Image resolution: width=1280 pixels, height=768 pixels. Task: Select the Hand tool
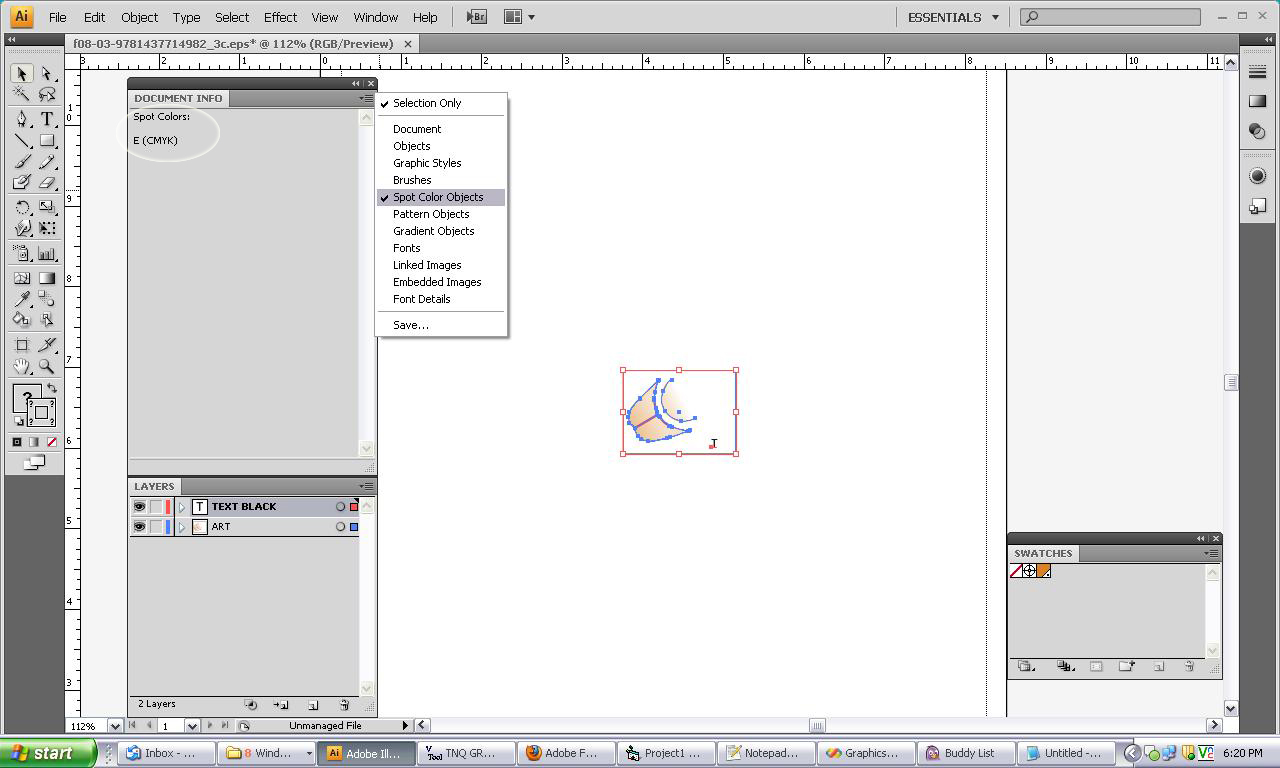tap(22, 367)
